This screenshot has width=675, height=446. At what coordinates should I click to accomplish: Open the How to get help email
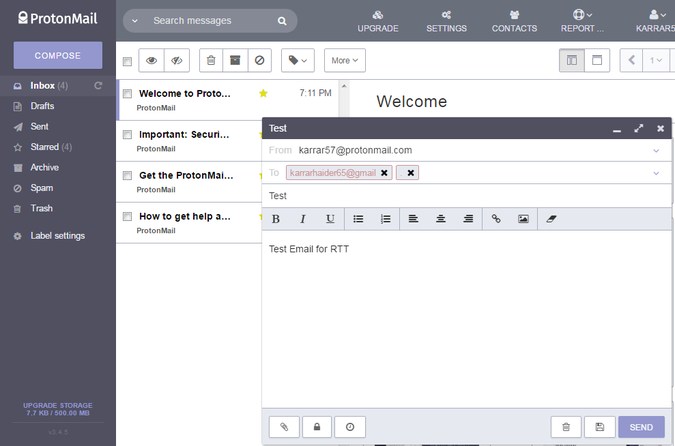coord(189,223)
